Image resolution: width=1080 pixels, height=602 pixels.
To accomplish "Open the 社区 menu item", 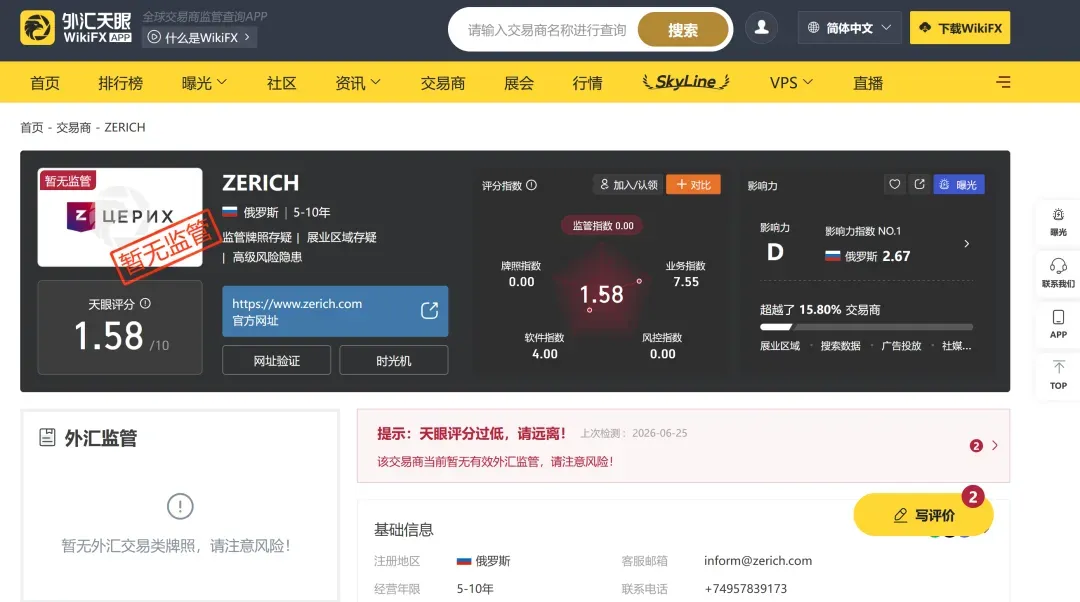I will (282, 83).
